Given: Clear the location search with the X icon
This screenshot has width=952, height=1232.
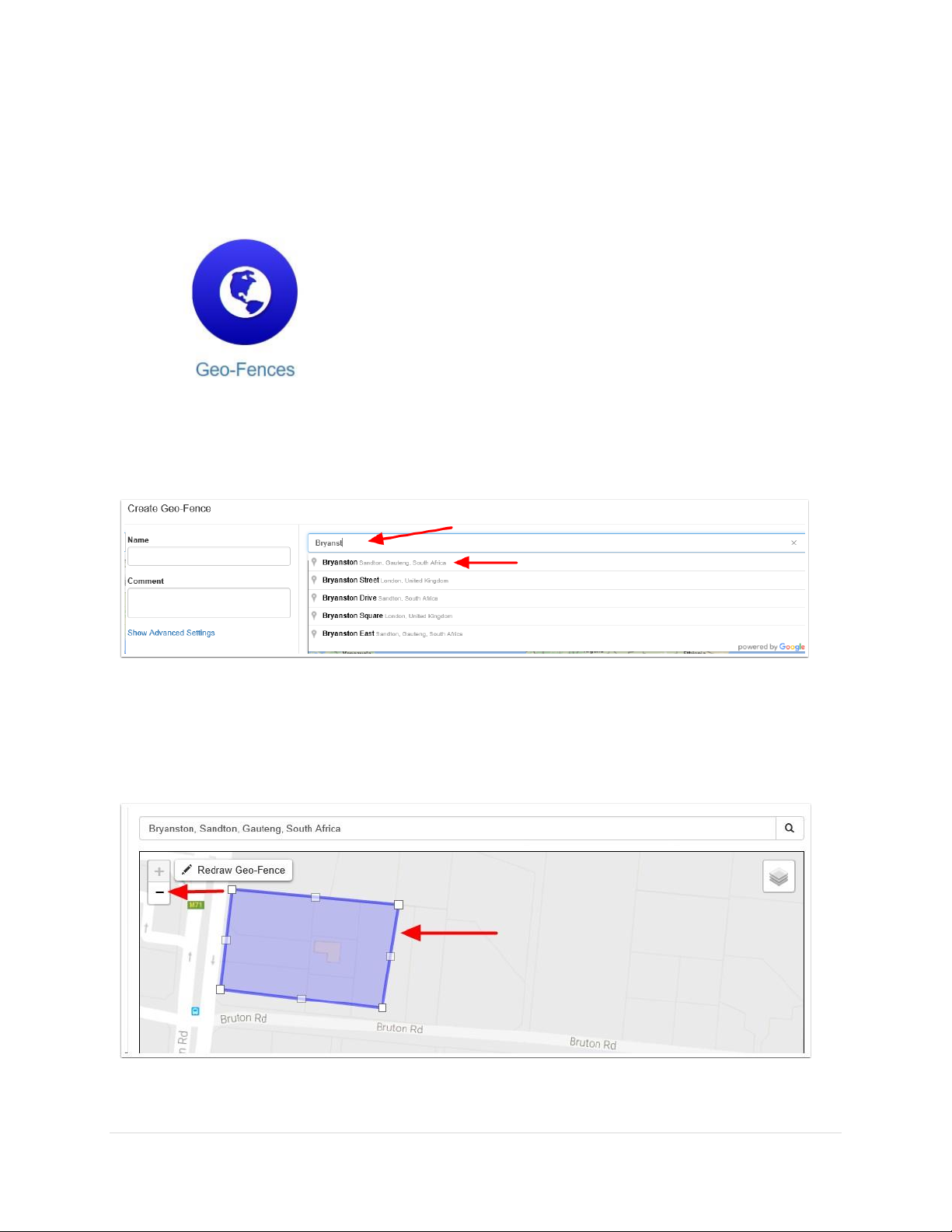Looking at the screenshot, I should click(x=793, y=543).
